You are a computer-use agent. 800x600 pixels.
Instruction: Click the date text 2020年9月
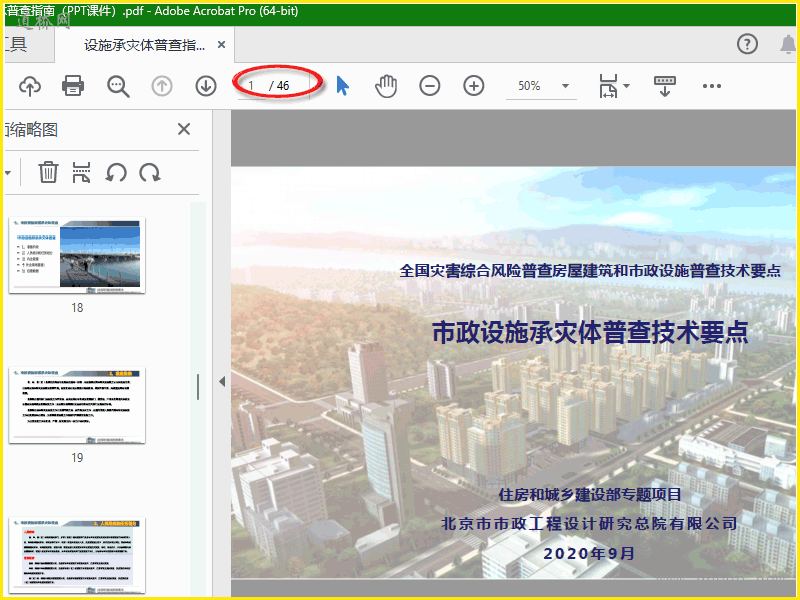(589, 554)
